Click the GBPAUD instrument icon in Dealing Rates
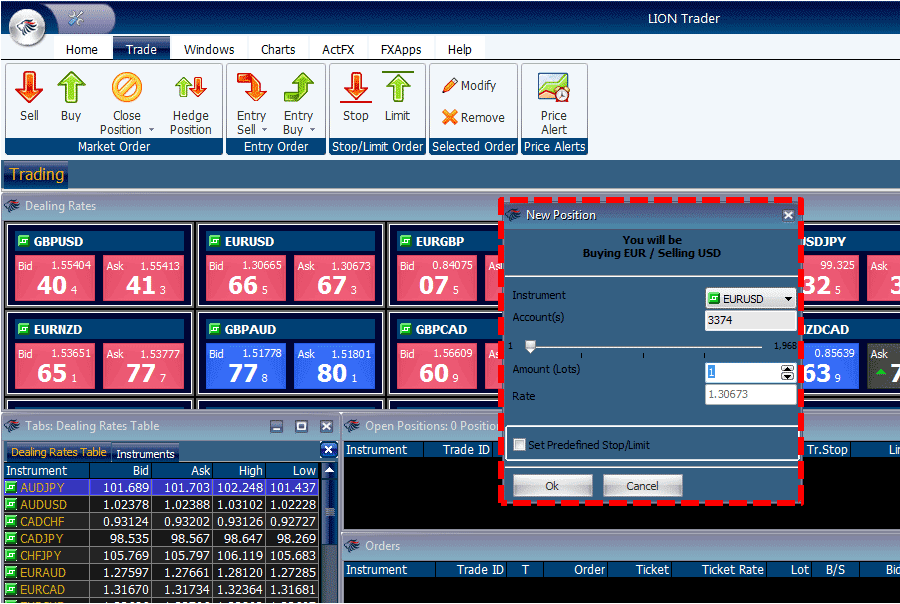Viewport: 900px width, 604px height. pos(215,329)
